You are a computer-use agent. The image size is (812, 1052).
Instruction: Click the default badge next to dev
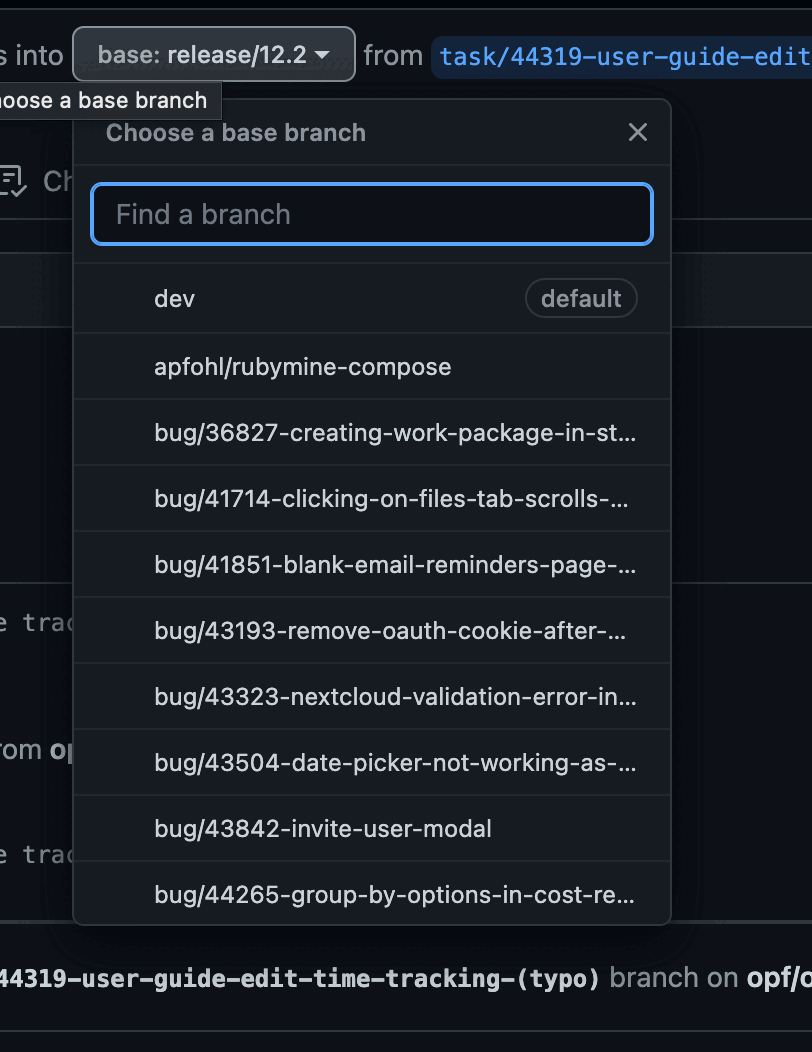pyautogui.click(x=581, y=297)
